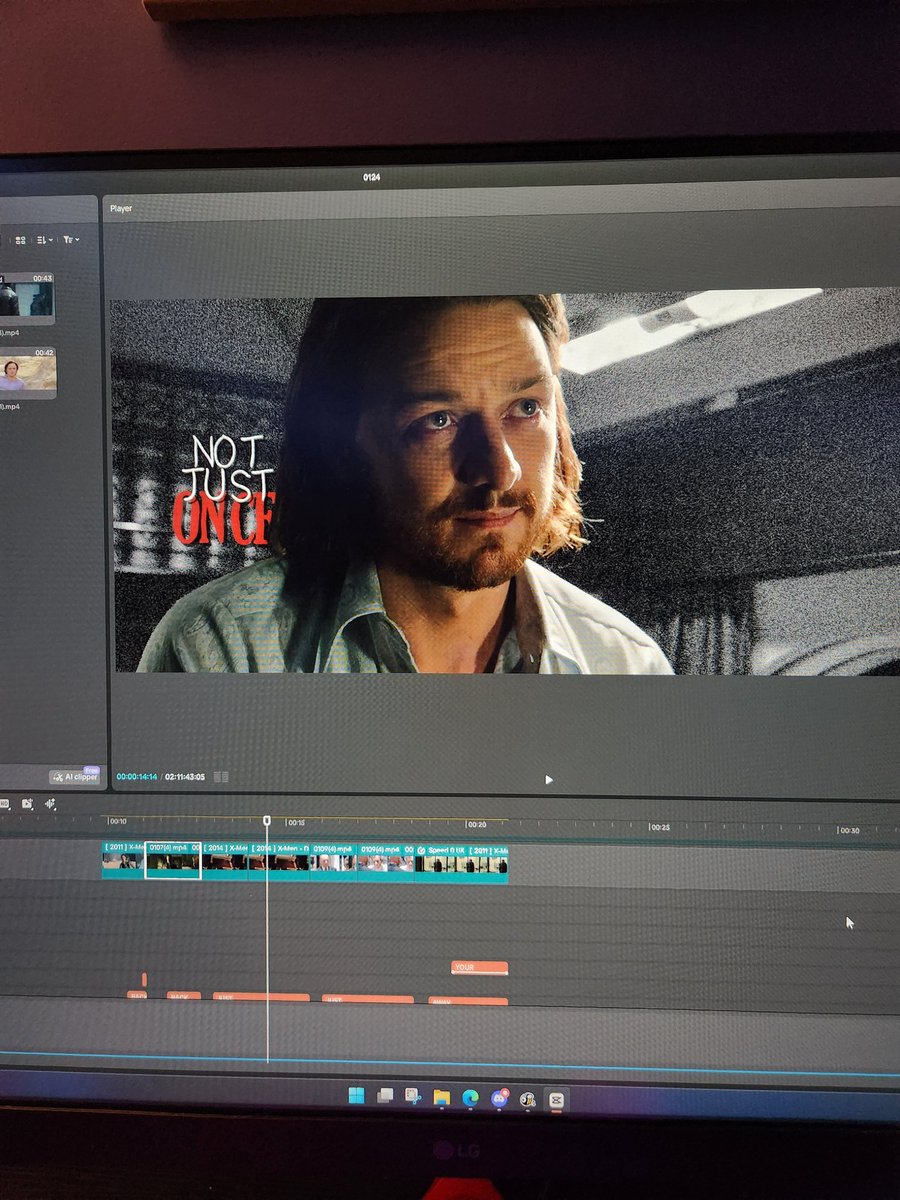Open Discord from the taskbar
The height and width of the screenshot is (1200, 900).
click(499, 1099)
